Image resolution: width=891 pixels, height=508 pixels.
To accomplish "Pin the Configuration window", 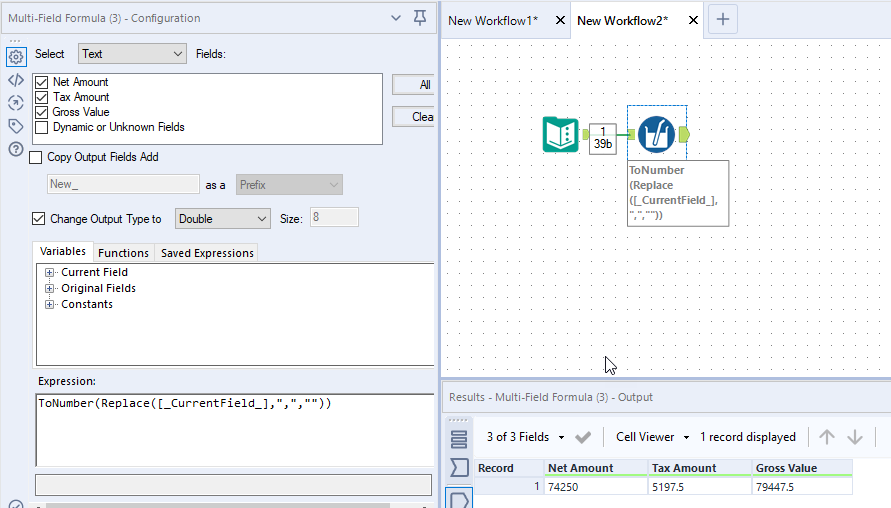I will (420, 18).
